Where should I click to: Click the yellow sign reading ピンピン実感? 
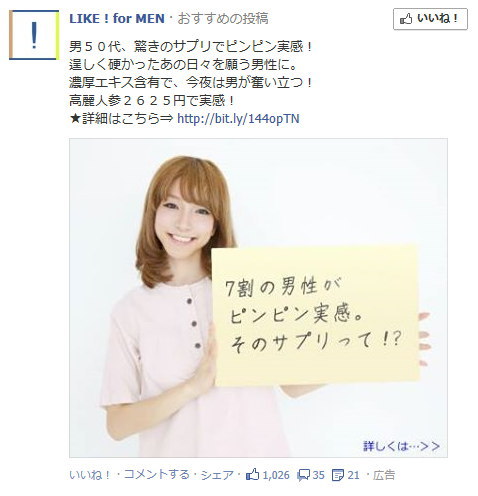(315, 315)
